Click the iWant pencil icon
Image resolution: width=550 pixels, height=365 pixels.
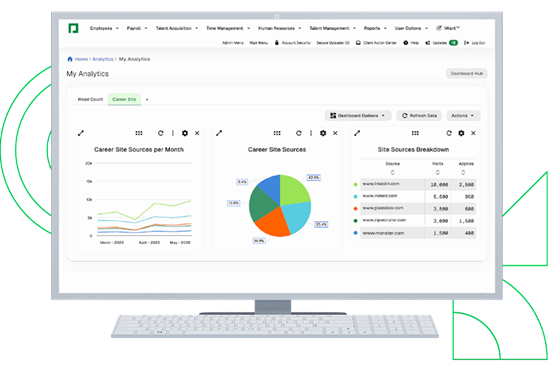[x=439, y=28]
